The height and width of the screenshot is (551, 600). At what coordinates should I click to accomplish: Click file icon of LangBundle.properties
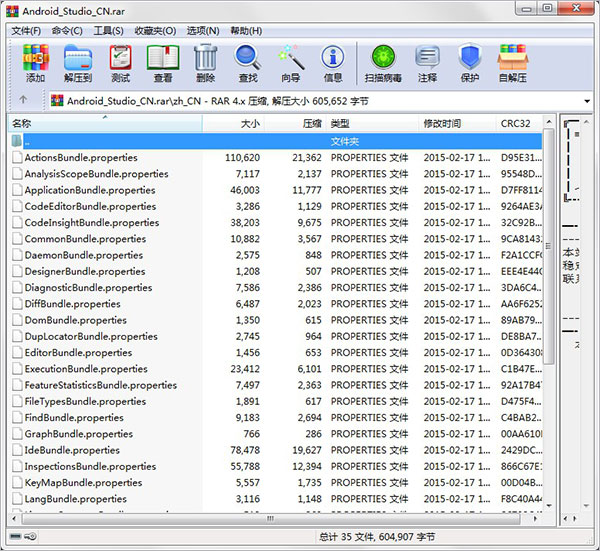17,499
